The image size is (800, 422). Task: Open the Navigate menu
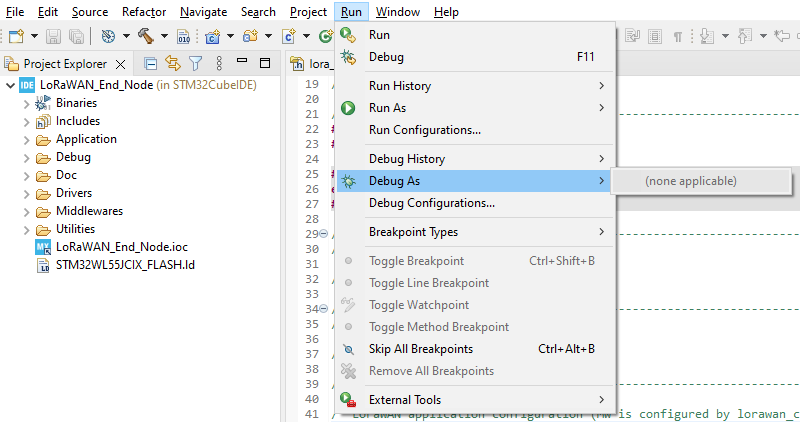203,12
